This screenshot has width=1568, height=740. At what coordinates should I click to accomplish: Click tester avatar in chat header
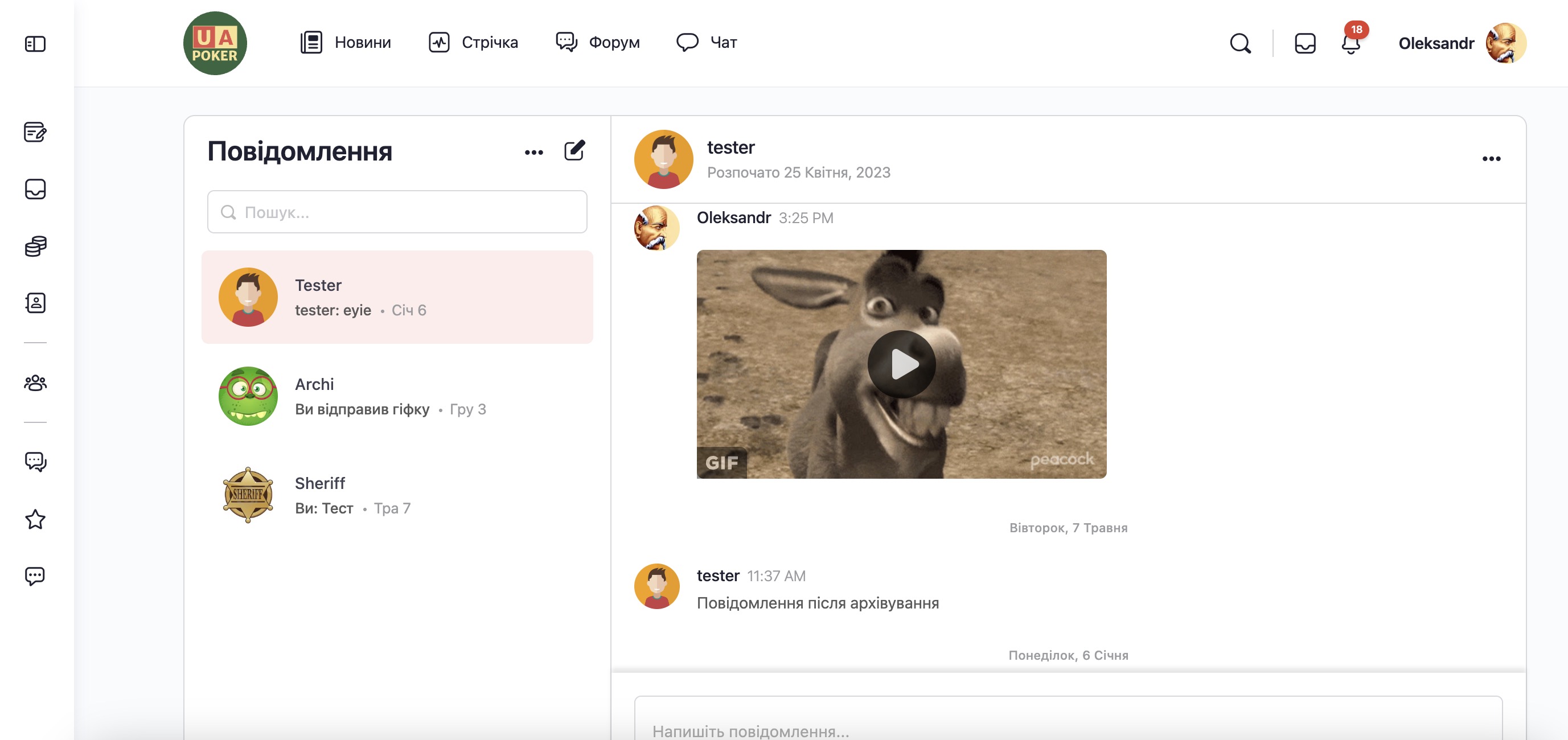point(663,159)
